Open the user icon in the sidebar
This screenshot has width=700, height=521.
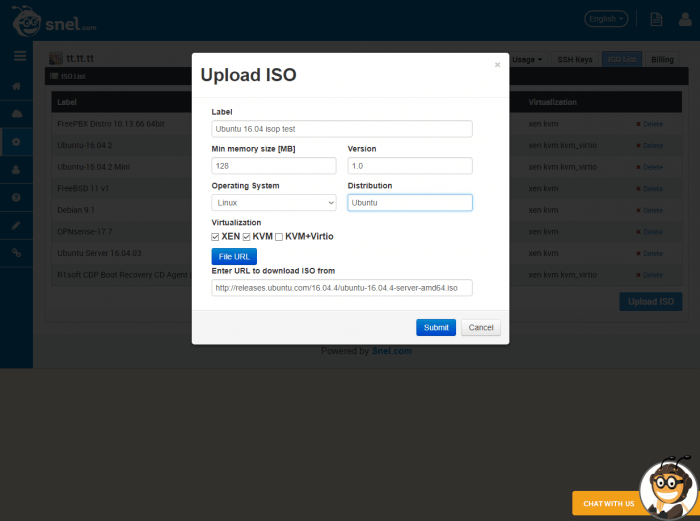coord(17,170)
